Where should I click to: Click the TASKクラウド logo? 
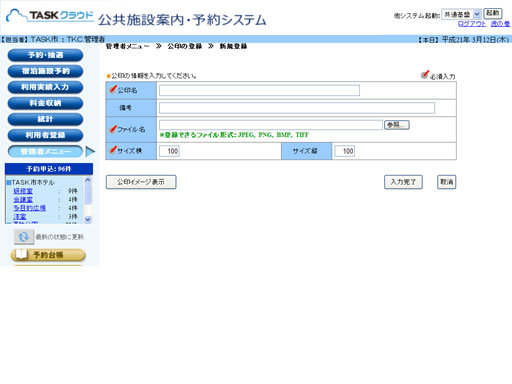[50, 15]
